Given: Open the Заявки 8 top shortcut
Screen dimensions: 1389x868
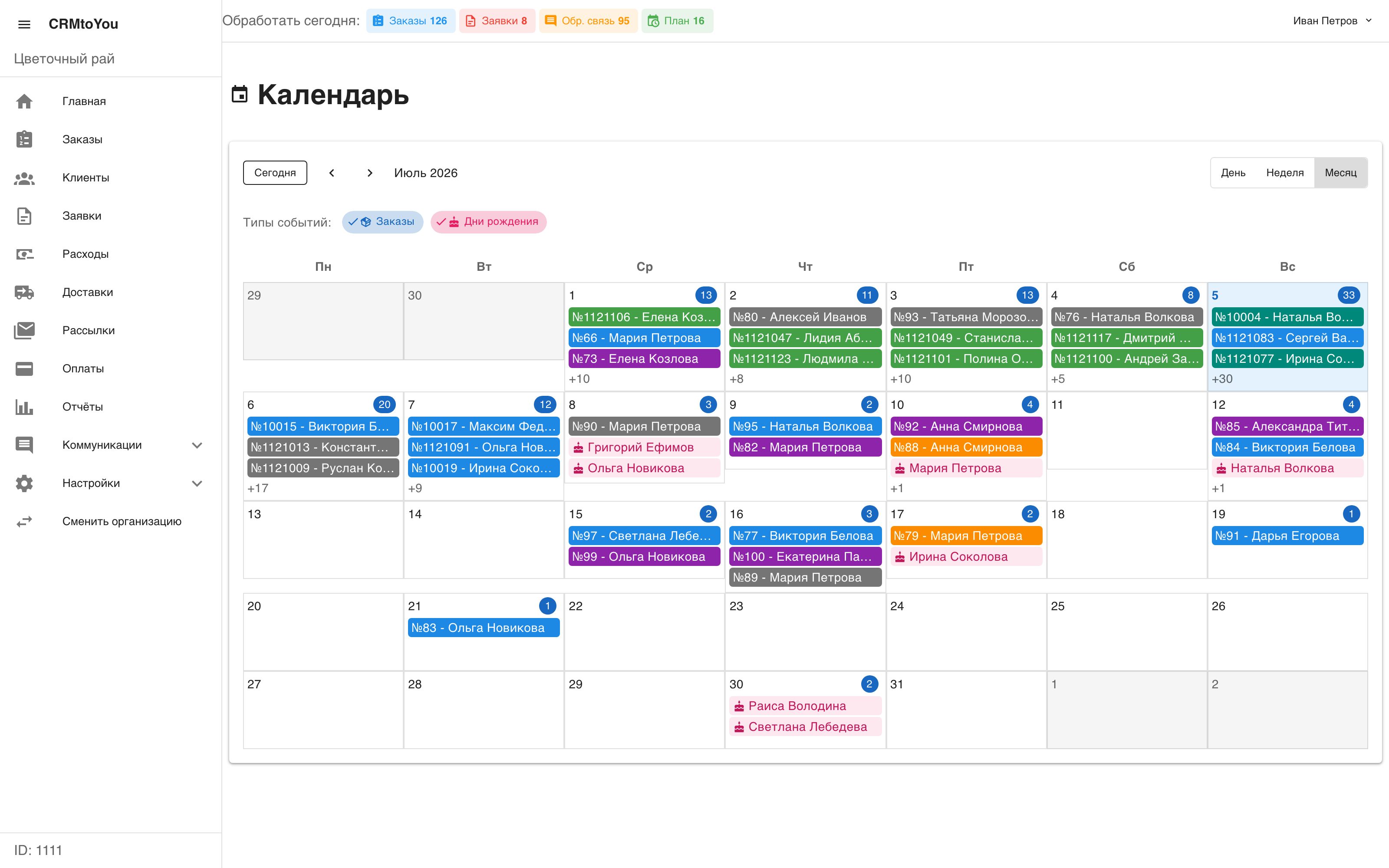Looking at the screenshot, I should (497, 21).
